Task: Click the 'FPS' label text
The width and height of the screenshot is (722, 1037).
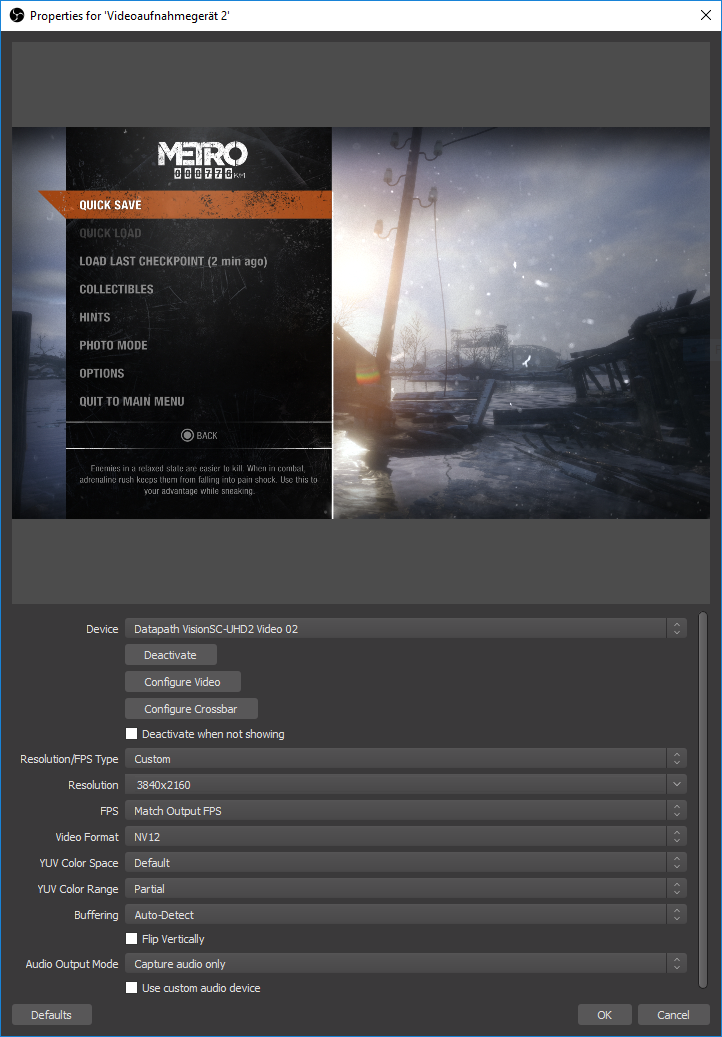Action: [x=109, y=811]
